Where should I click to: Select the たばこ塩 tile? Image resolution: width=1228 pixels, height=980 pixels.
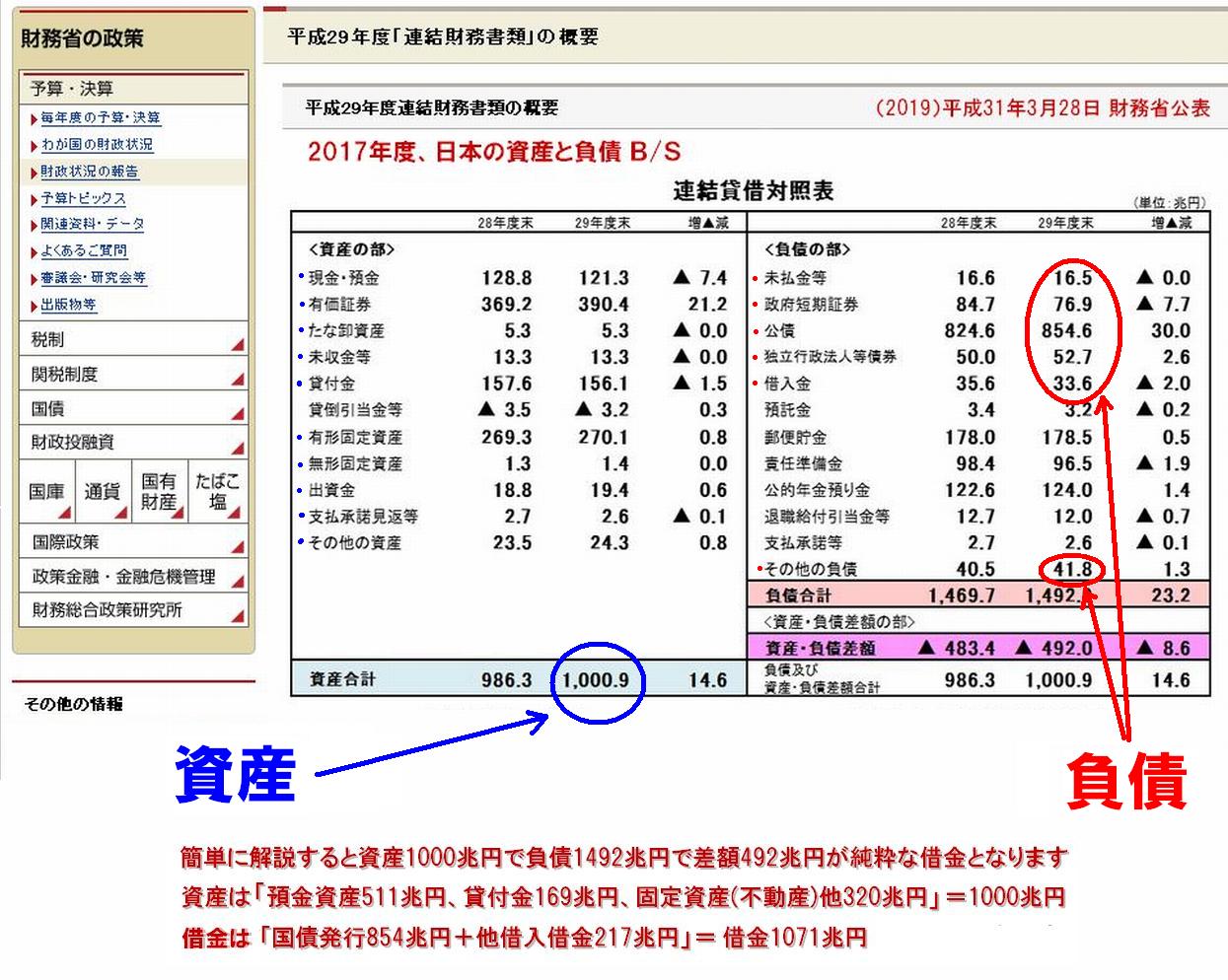[217, 492]
